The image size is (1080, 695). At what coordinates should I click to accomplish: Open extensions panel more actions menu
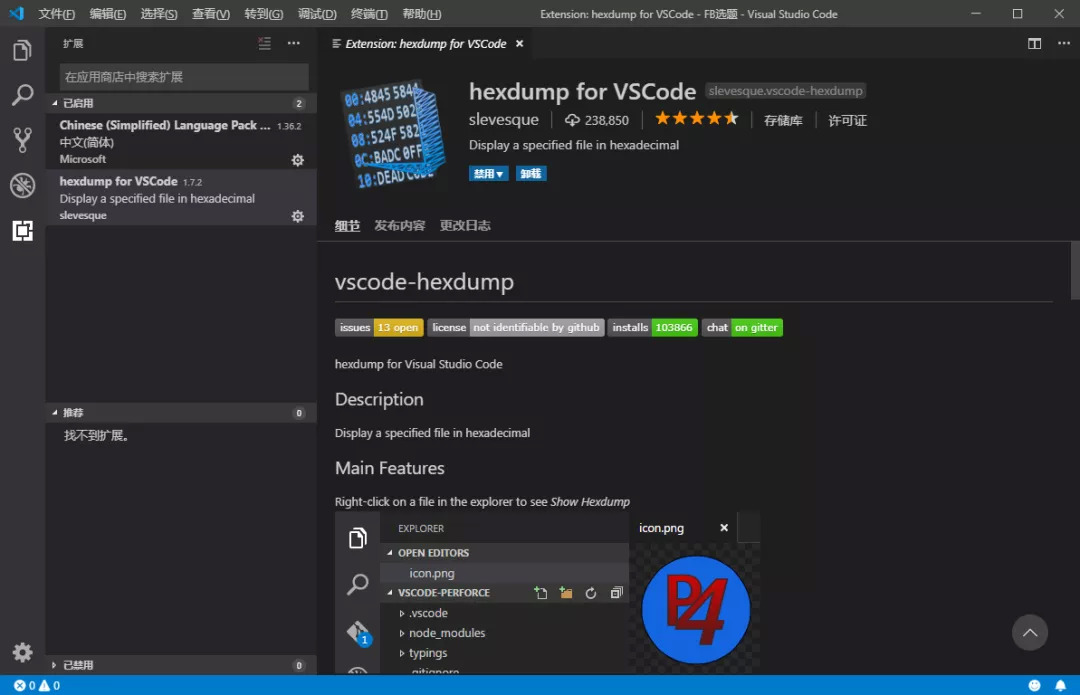pyautogui.click(x=294, y=43)
